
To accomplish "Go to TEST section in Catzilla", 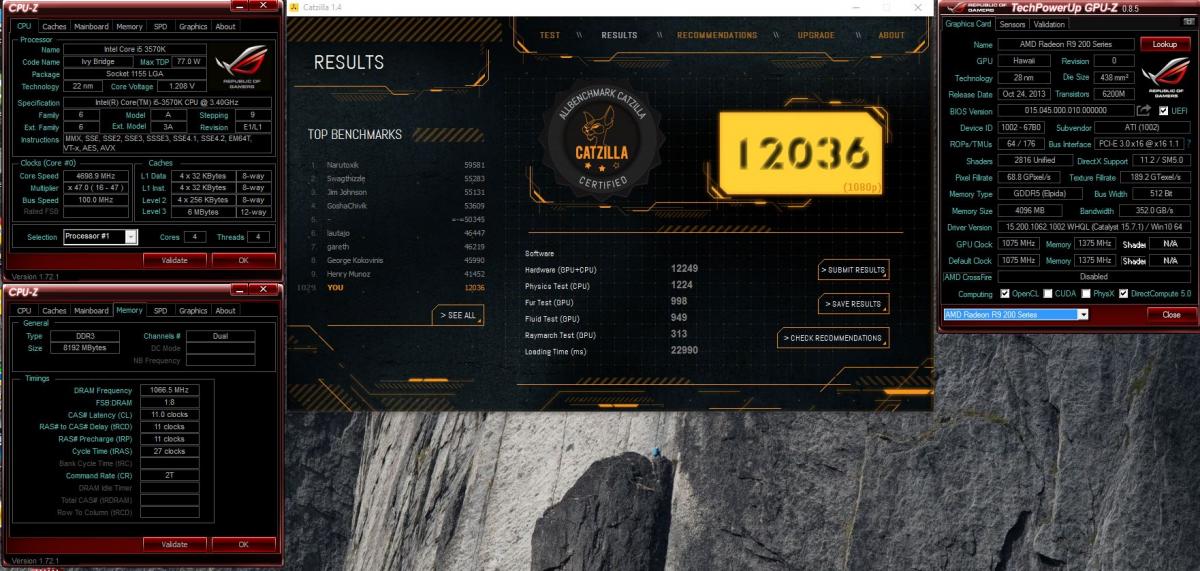I will click(550, 35).
